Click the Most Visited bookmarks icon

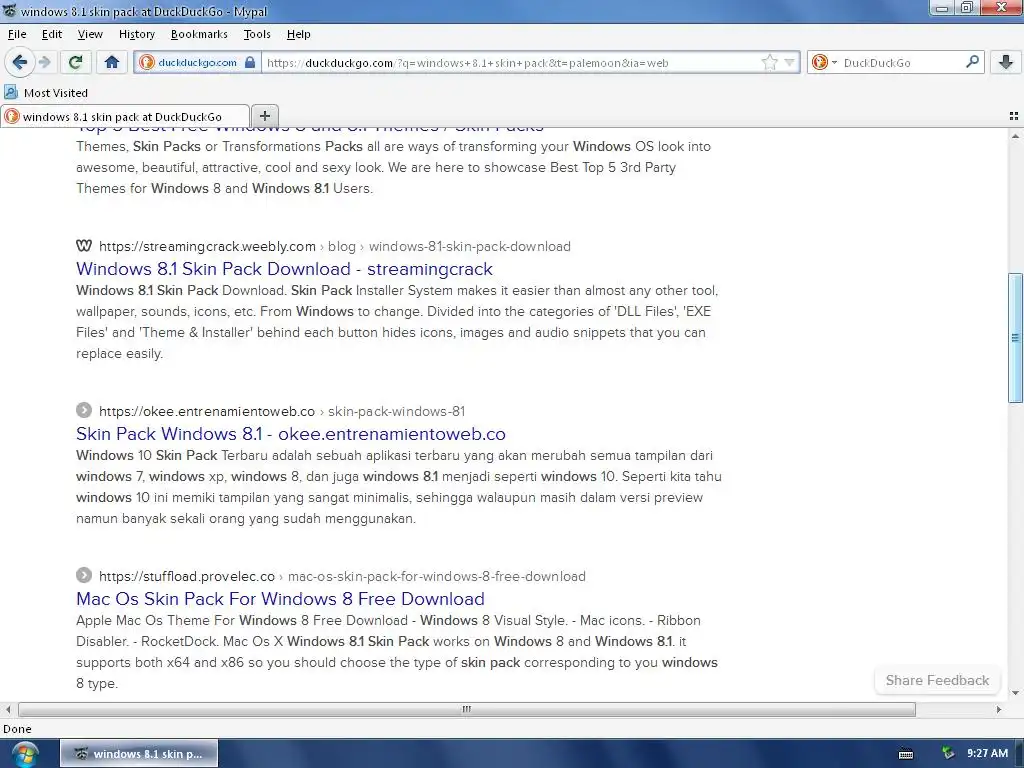(11, 93)
